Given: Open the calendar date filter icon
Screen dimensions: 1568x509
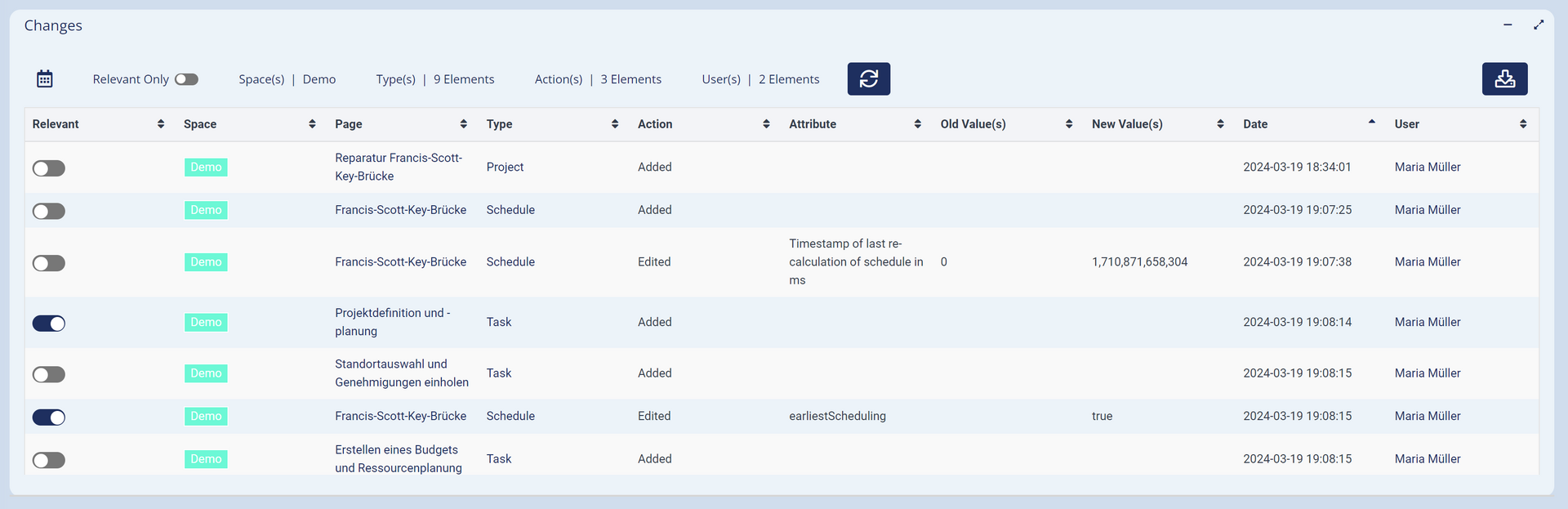Looking at the screenshot, I should [45, 79].
